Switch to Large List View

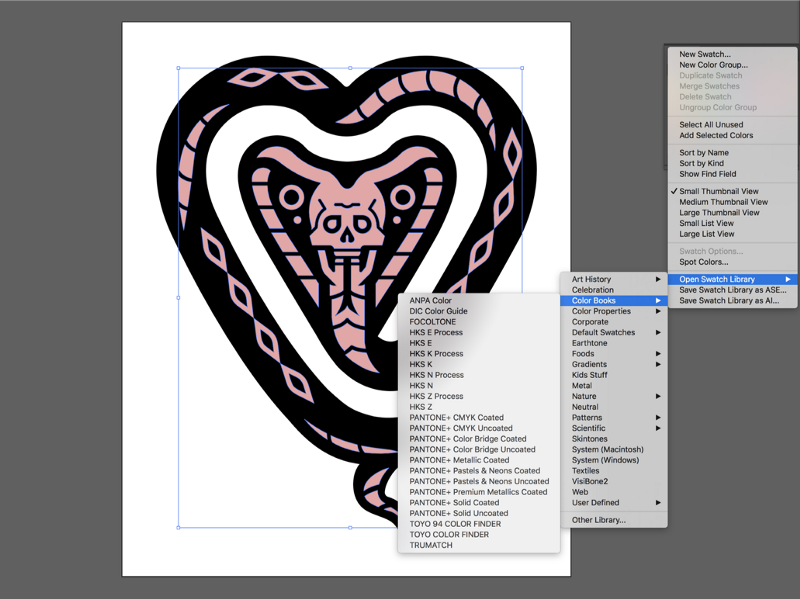pos(706,234)
